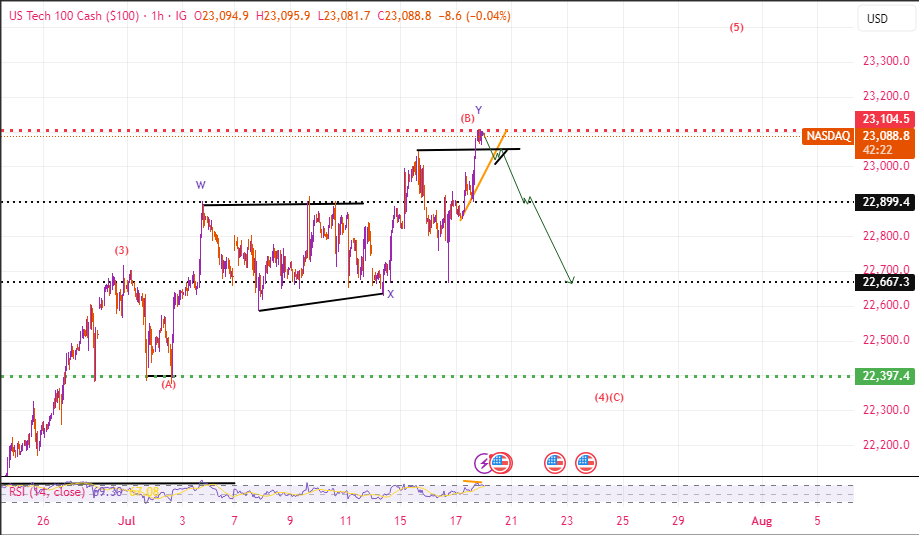
Task: Select the W wave label
Action: (201, 185)
